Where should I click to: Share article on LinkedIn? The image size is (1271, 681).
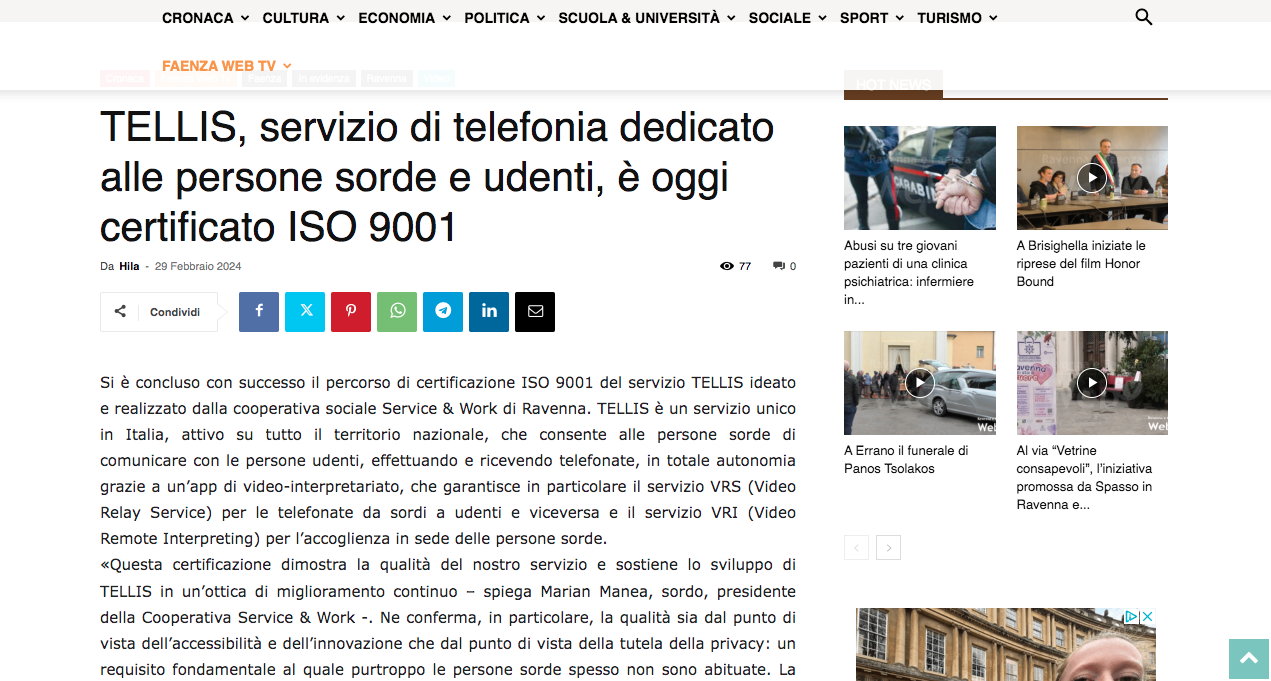(489, 312)
